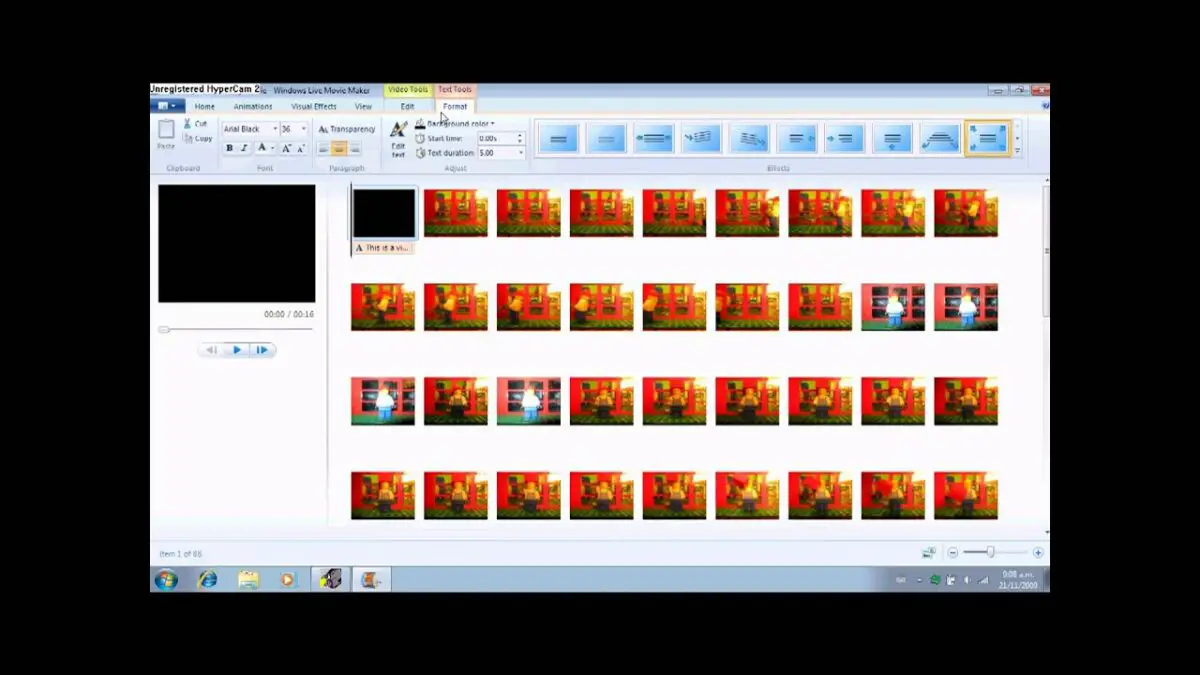Click the zoom slider in status bar
The image size is (1200, 675).
coord(994,552)
